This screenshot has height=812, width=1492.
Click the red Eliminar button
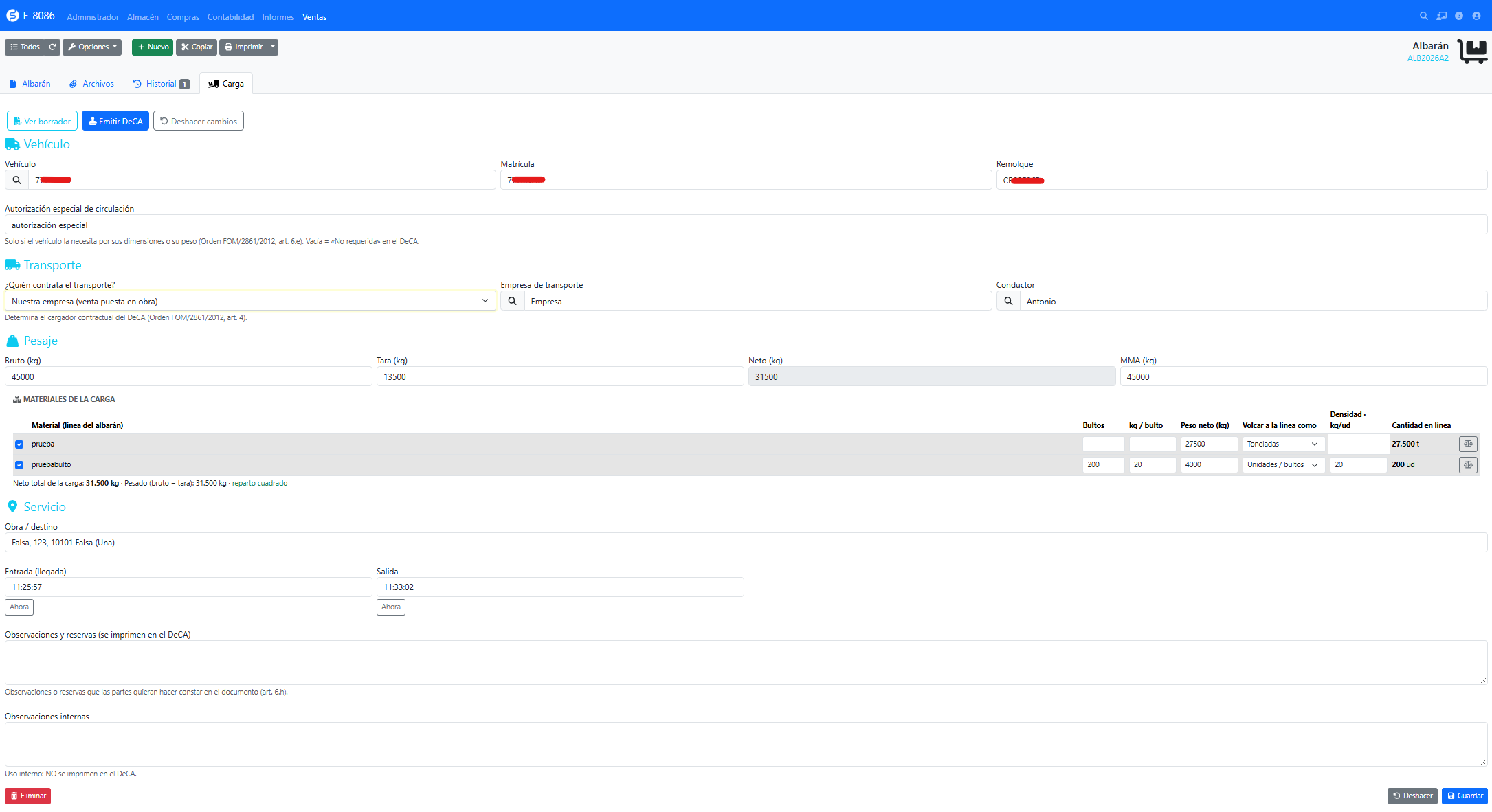28,796
